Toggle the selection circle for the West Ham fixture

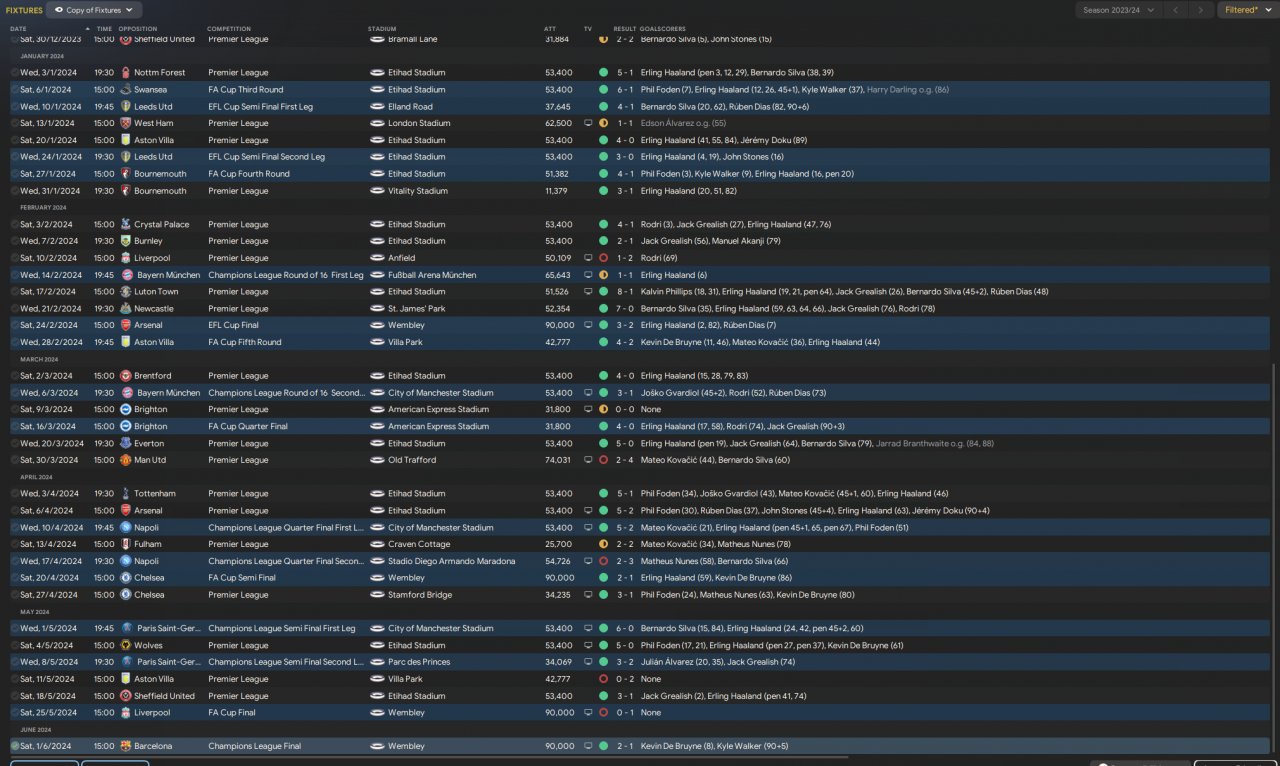[x=15, y=123]
